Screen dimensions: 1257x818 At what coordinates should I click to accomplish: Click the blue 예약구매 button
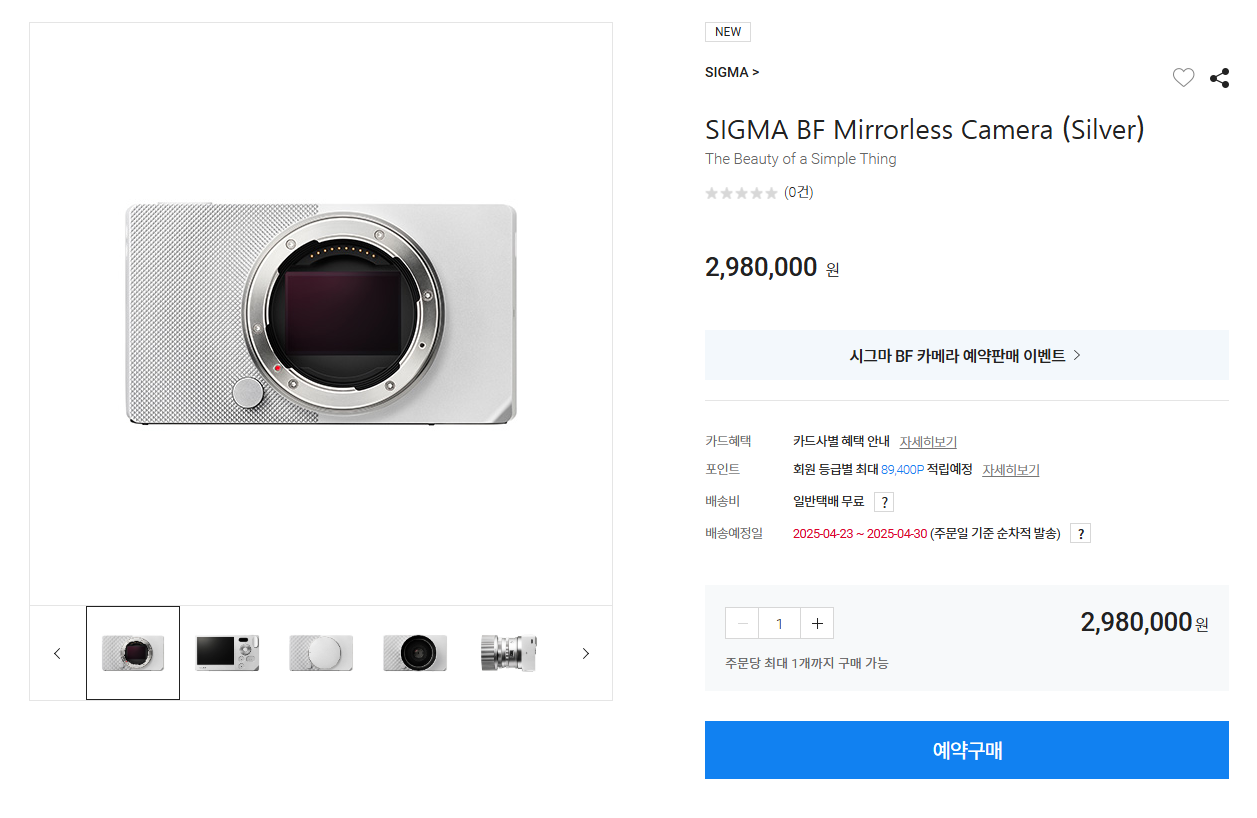(967, 750)
